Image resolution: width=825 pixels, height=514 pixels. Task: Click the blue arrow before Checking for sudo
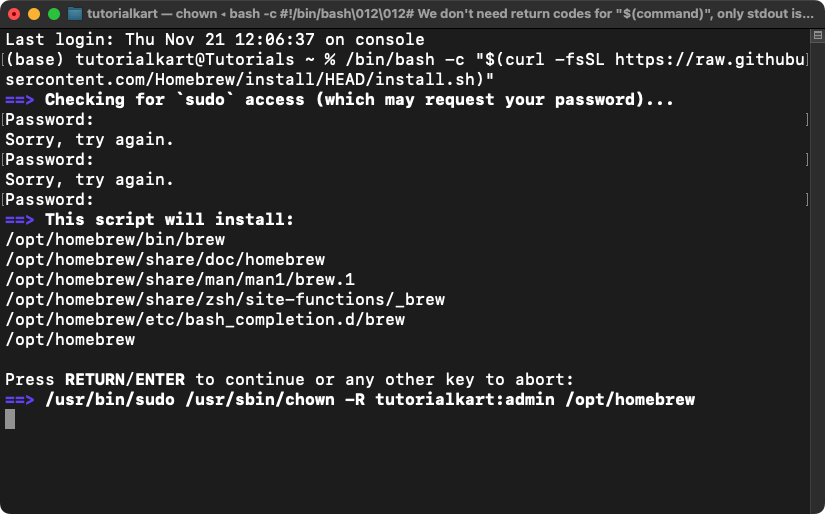click(19, 99)
